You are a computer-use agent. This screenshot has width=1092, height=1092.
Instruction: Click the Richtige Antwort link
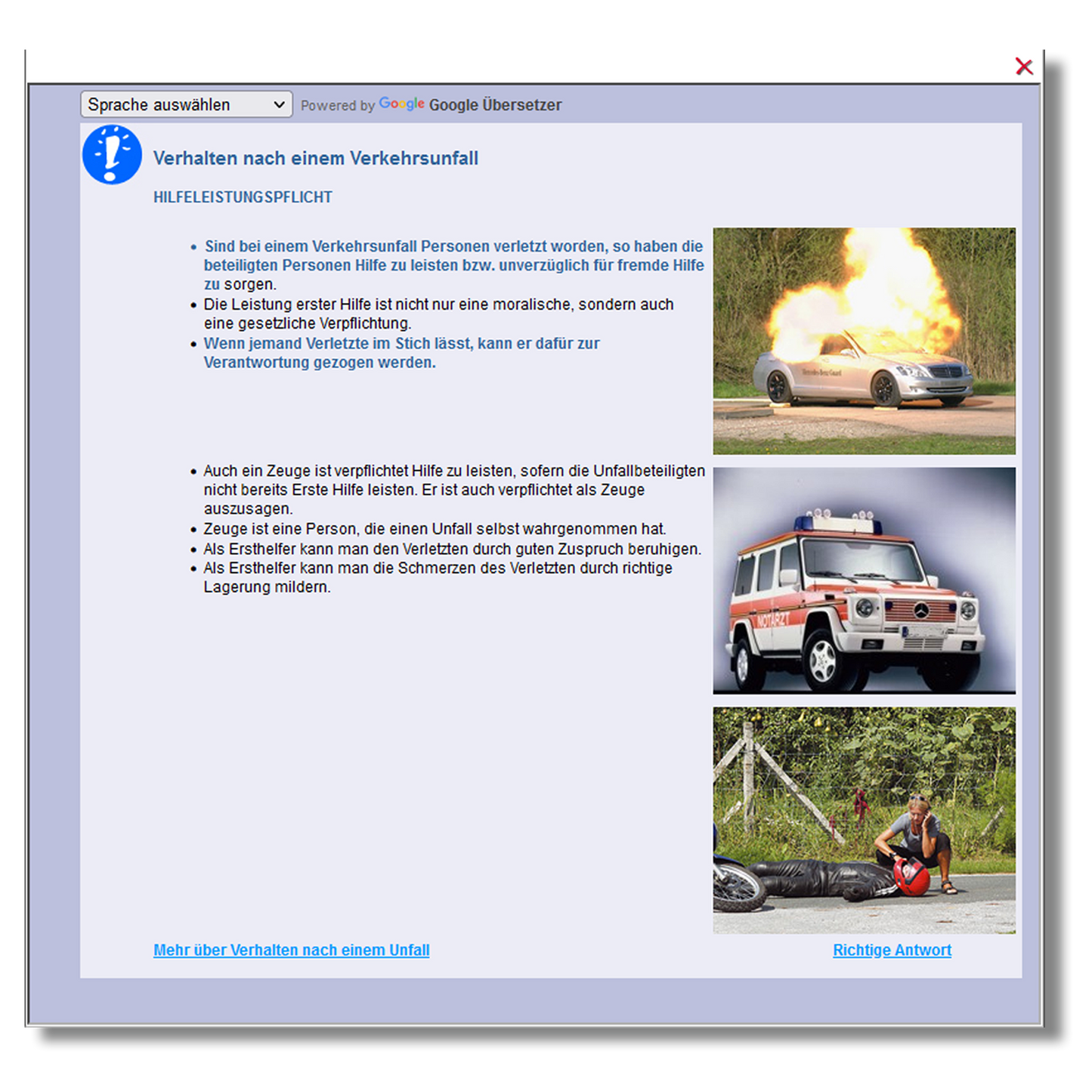tap(892, 950)
